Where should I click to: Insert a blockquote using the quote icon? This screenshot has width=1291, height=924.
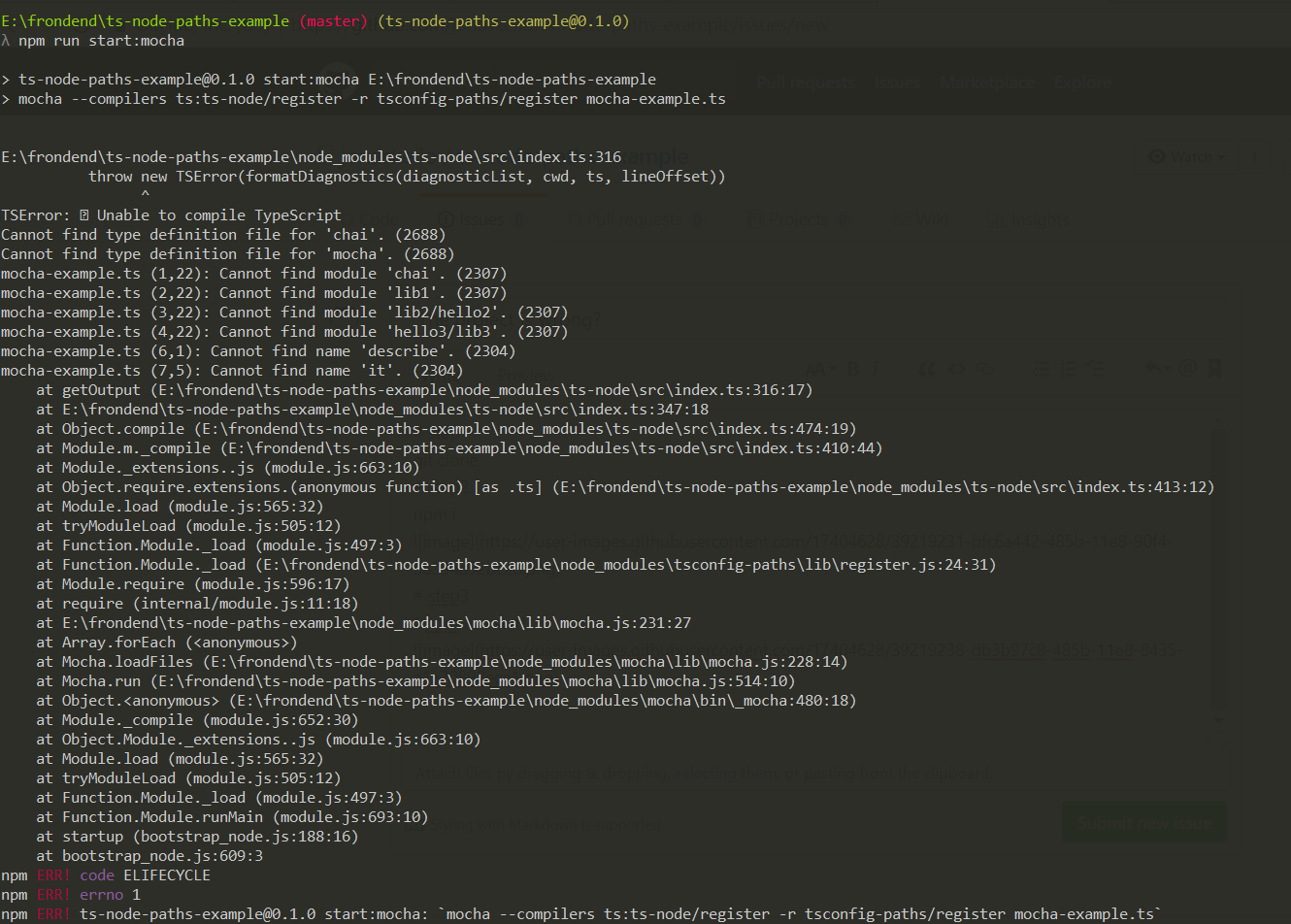pyautogui.click(x=927, y=368)
